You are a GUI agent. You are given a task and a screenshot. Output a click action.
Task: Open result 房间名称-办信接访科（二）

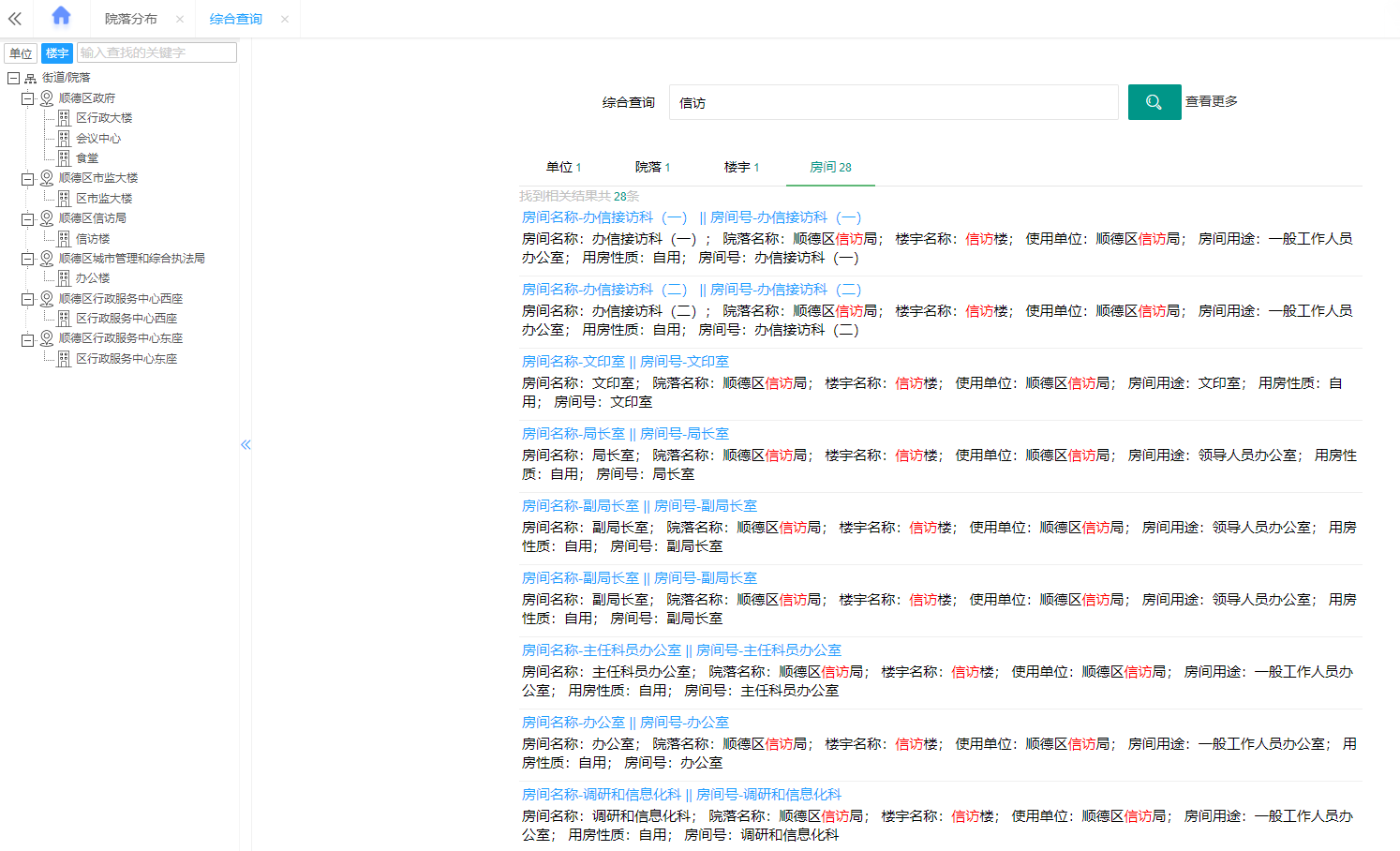692,290
